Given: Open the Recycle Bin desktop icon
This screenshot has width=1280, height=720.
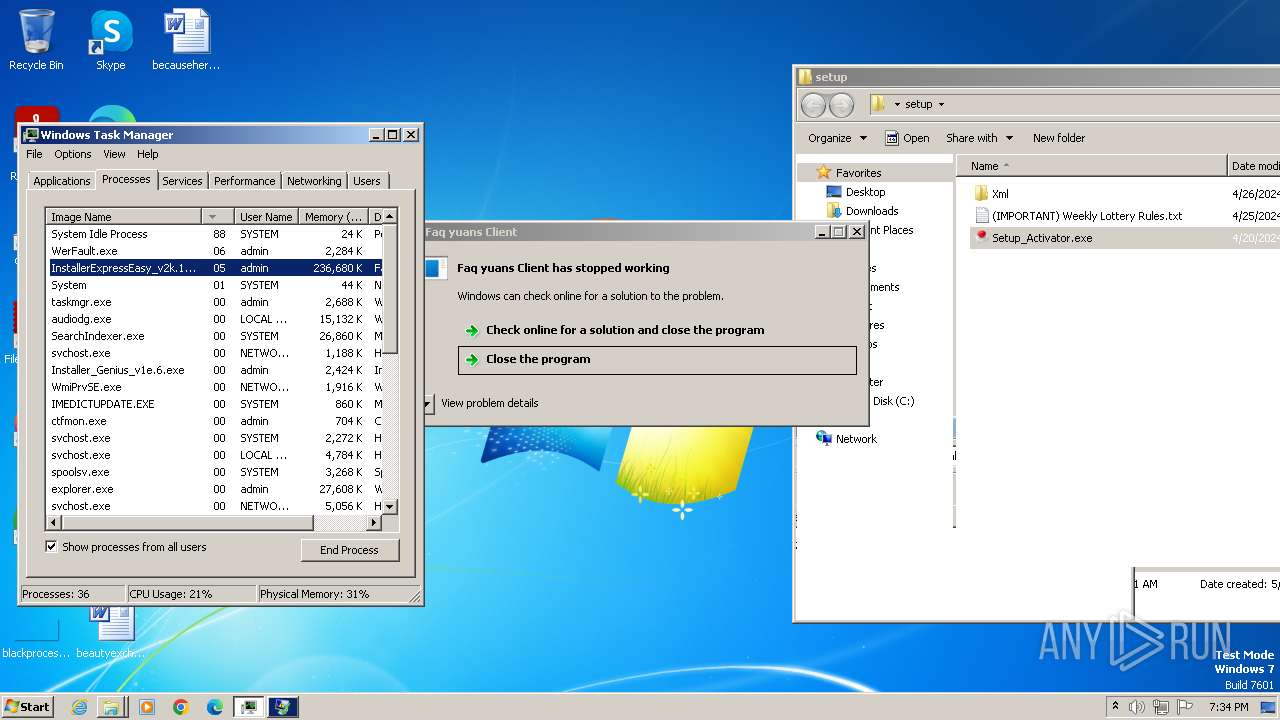Looking at the screenshot, I should (x=36, y=40).
